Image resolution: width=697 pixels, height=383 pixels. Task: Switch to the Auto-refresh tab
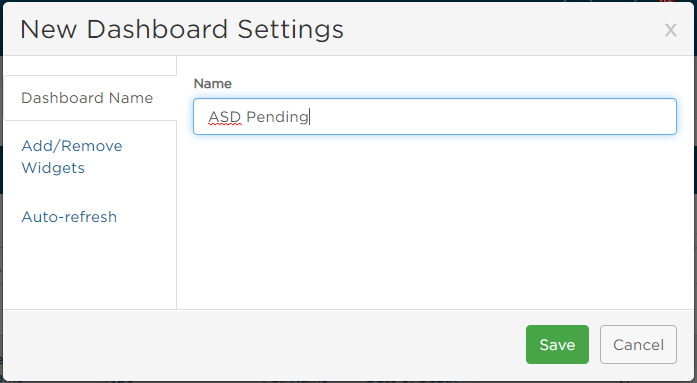(x=69, y=217)
